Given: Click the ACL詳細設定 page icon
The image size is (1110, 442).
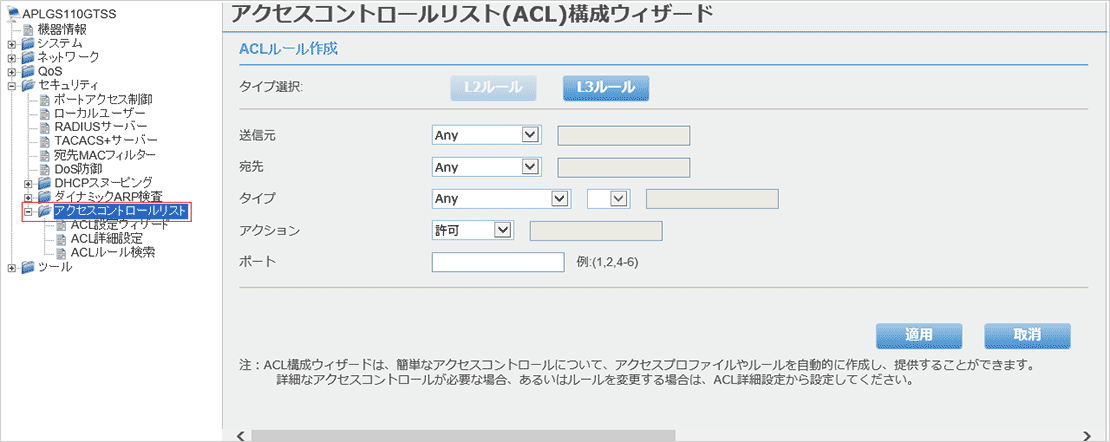Looking at the screenshot, I should pos(61,239).
